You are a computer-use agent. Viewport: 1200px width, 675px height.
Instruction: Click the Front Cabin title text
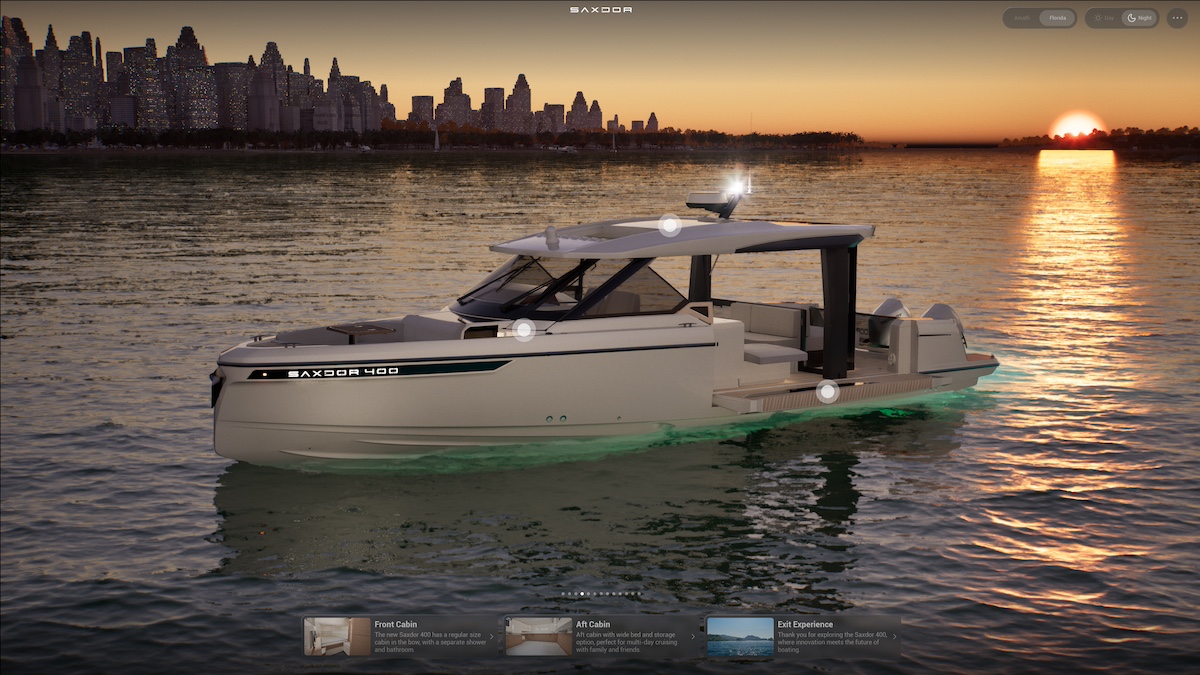tap(396, 624)
